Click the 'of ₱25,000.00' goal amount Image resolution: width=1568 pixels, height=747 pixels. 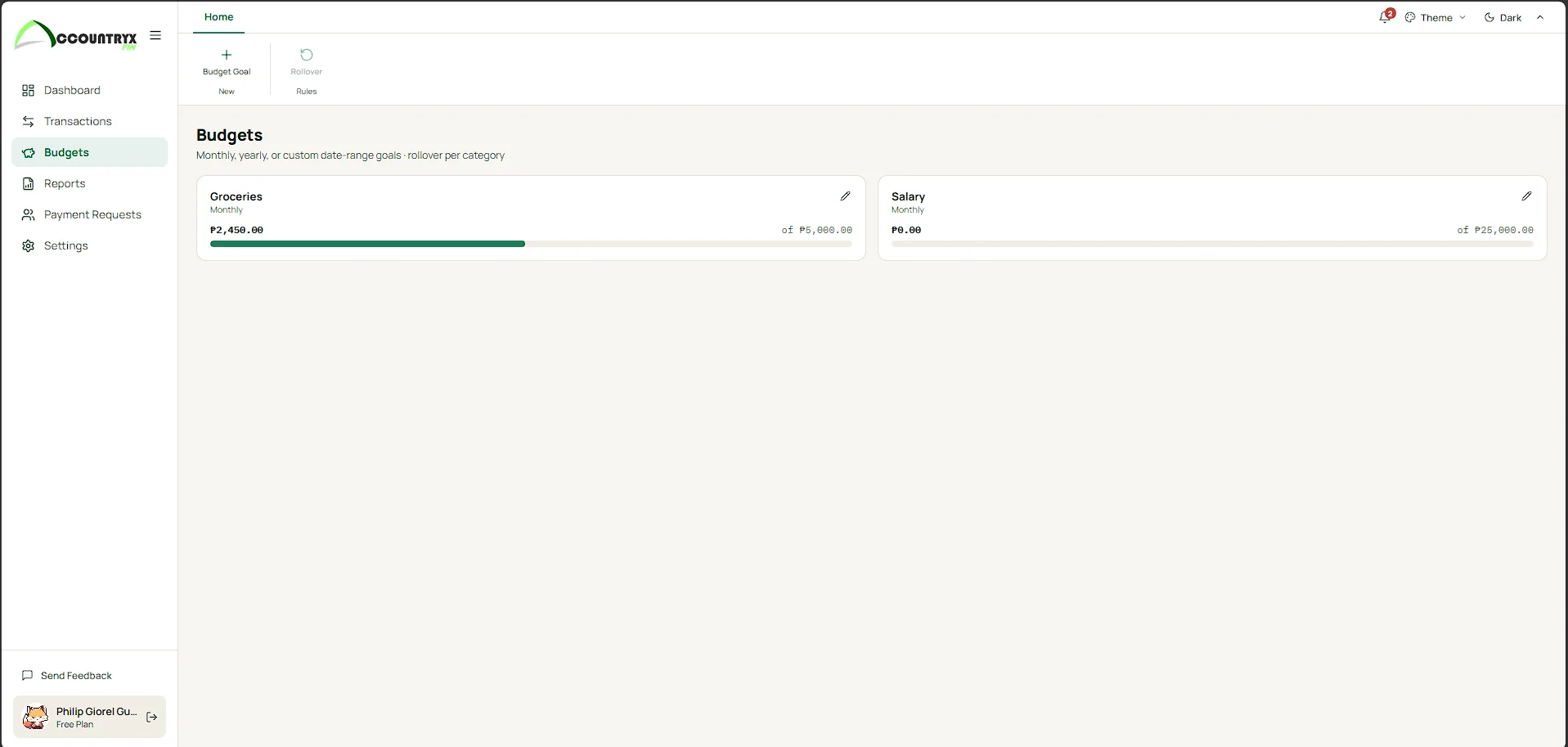point(1495,230)
